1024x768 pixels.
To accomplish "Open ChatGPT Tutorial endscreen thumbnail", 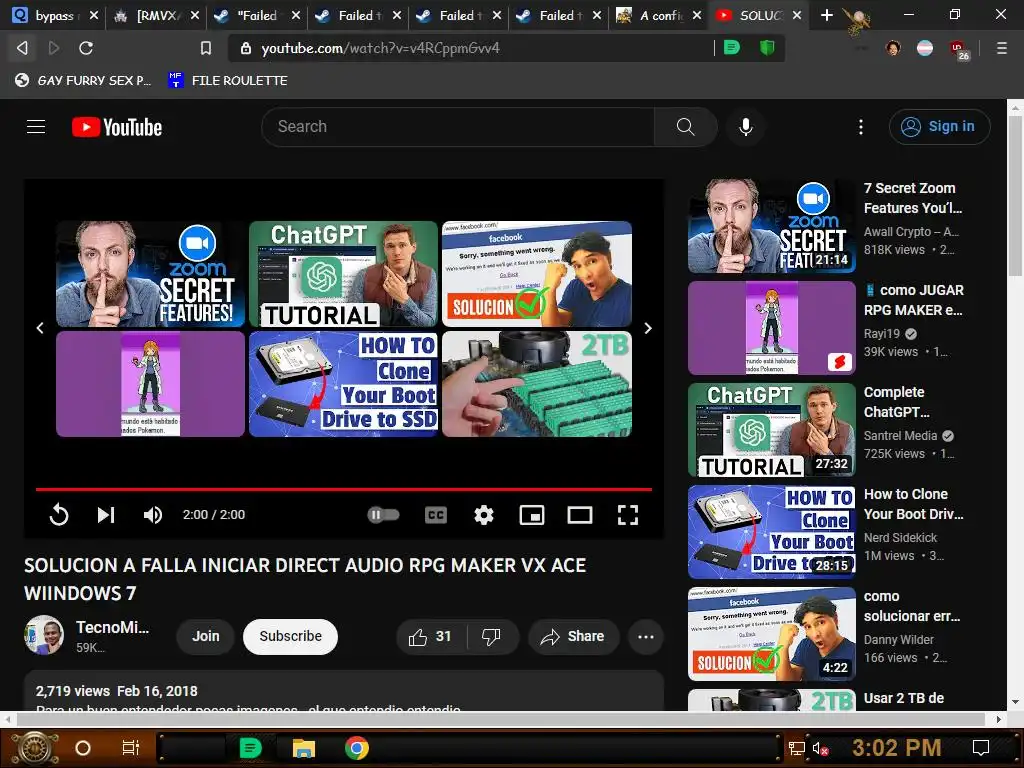I will (x=344, y=274).
